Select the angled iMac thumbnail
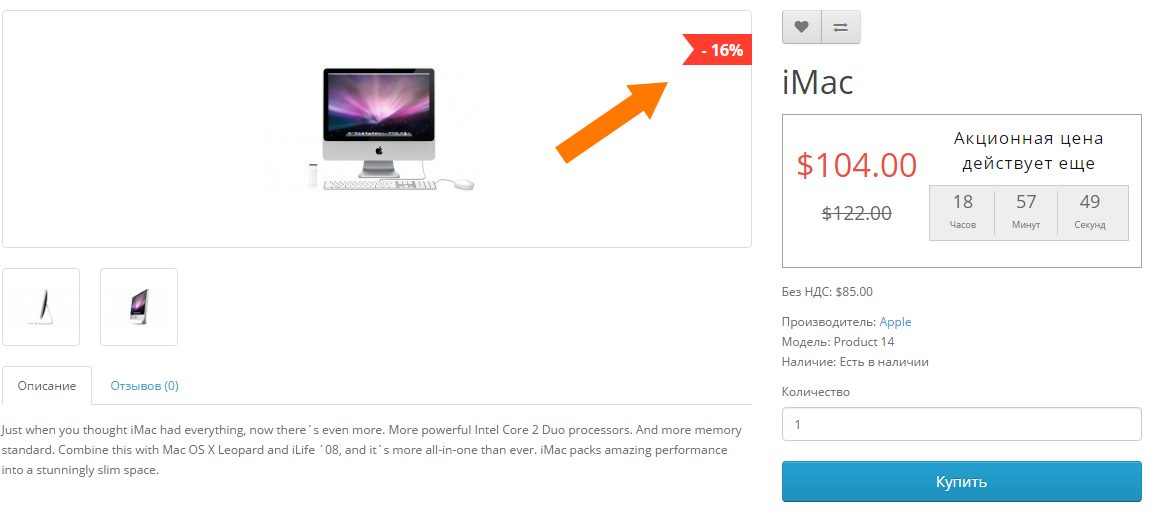The height and width of the screenshot is (514, 1167). pyautogui.click(x=139, y=306)
